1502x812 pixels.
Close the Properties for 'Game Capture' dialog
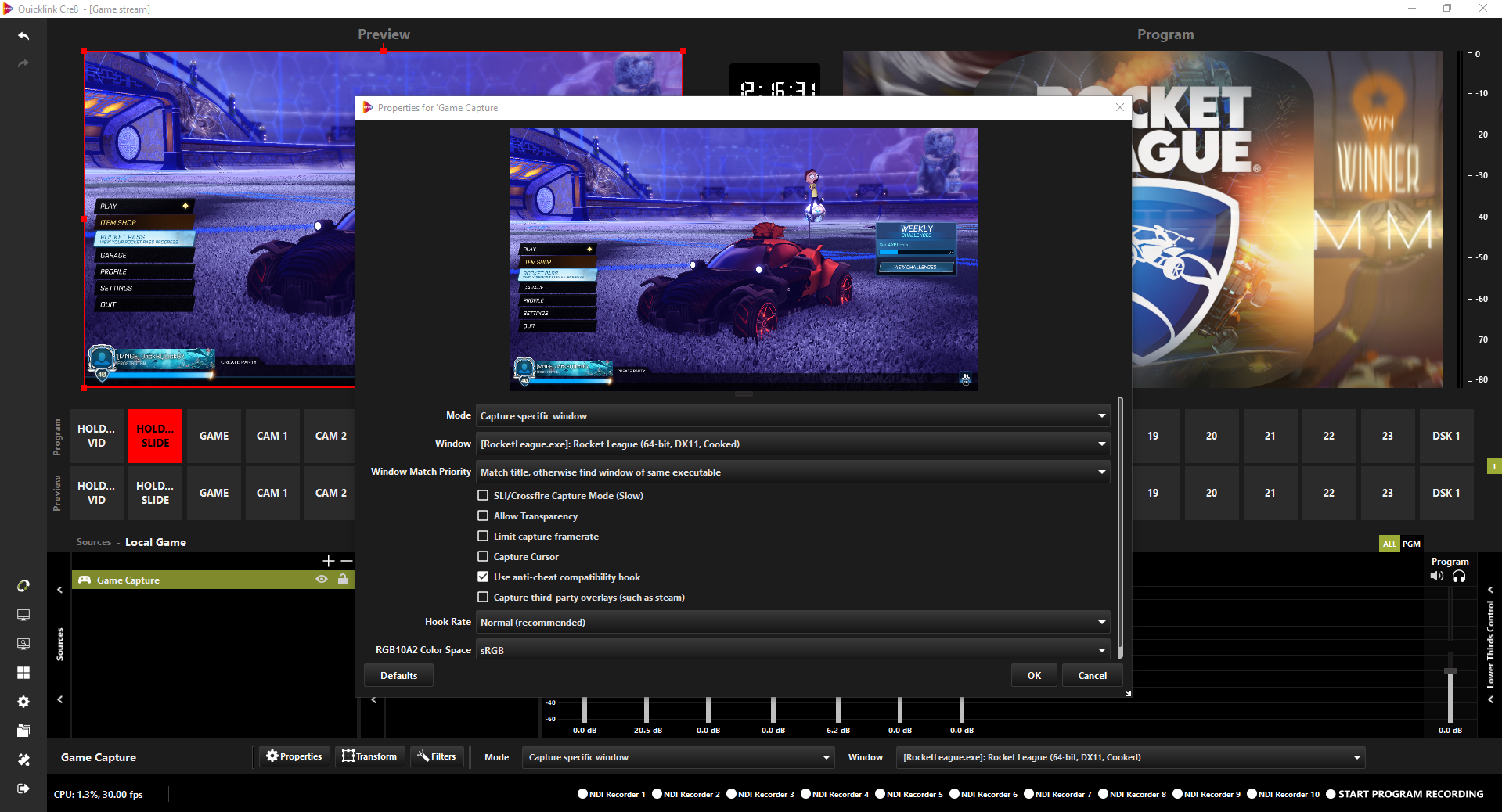[1120, 108]
